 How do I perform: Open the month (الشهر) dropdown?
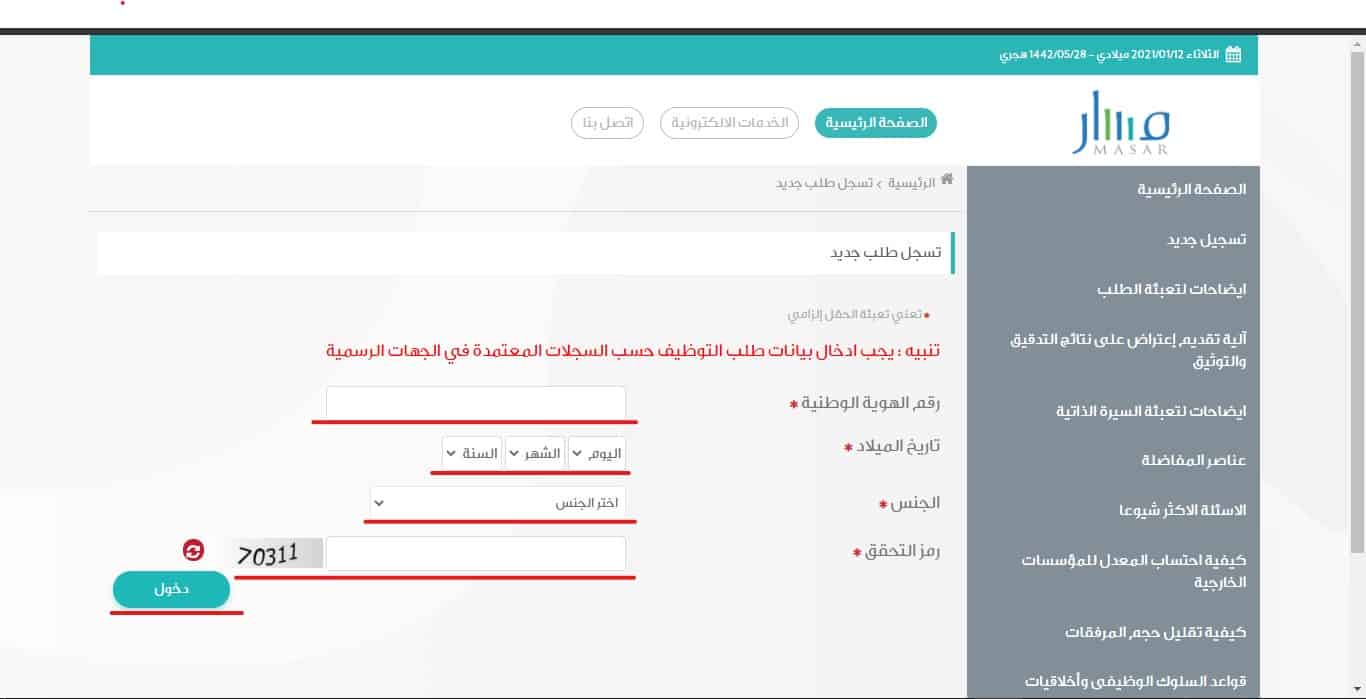[x=535, y=453]
